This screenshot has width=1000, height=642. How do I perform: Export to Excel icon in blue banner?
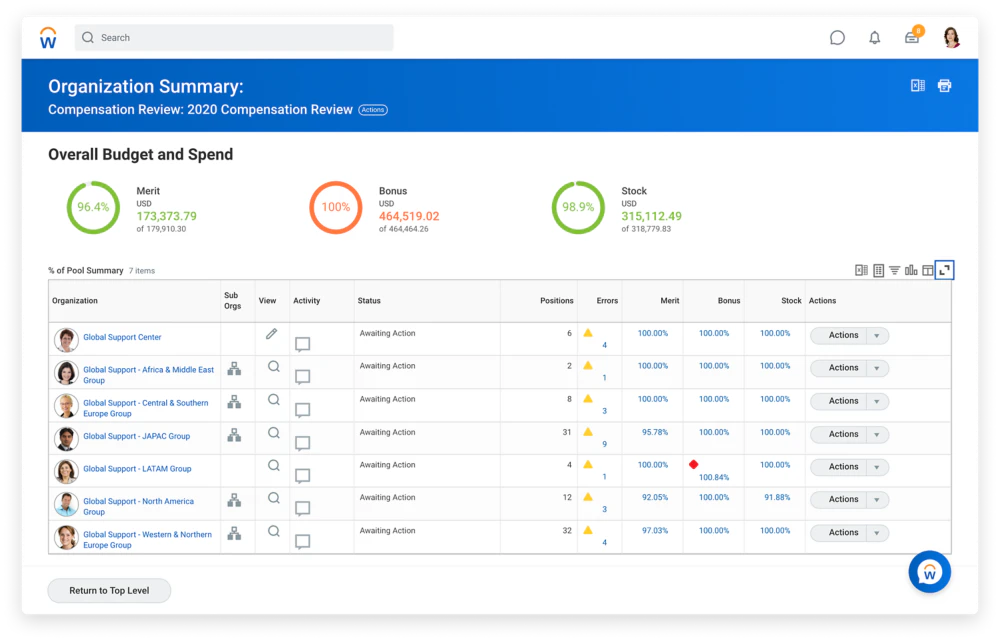coord(917,85)
